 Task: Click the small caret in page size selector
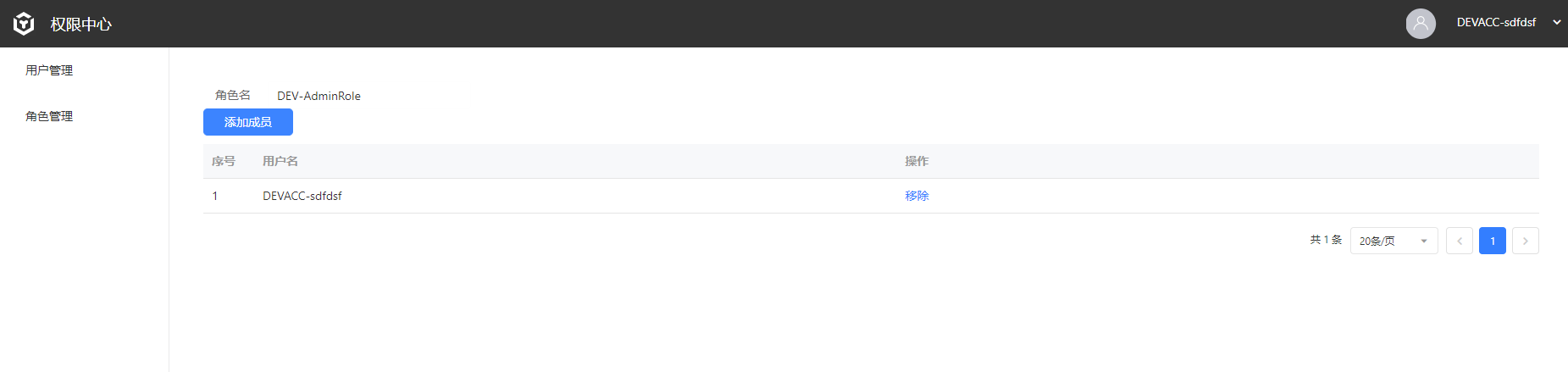pos(1424,242)
